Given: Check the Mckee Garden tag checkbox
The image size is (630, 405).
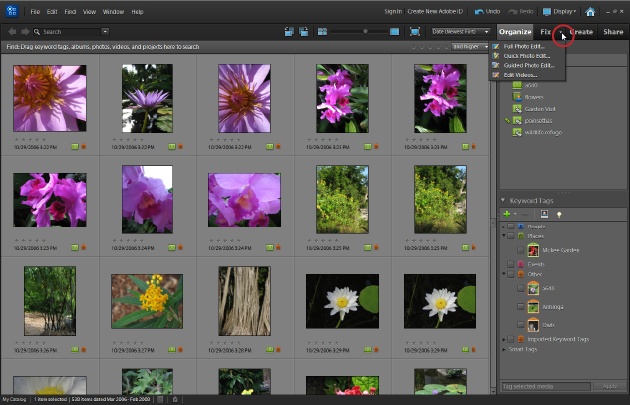Looking at the screenshot, I should click(x=522, y=249).
